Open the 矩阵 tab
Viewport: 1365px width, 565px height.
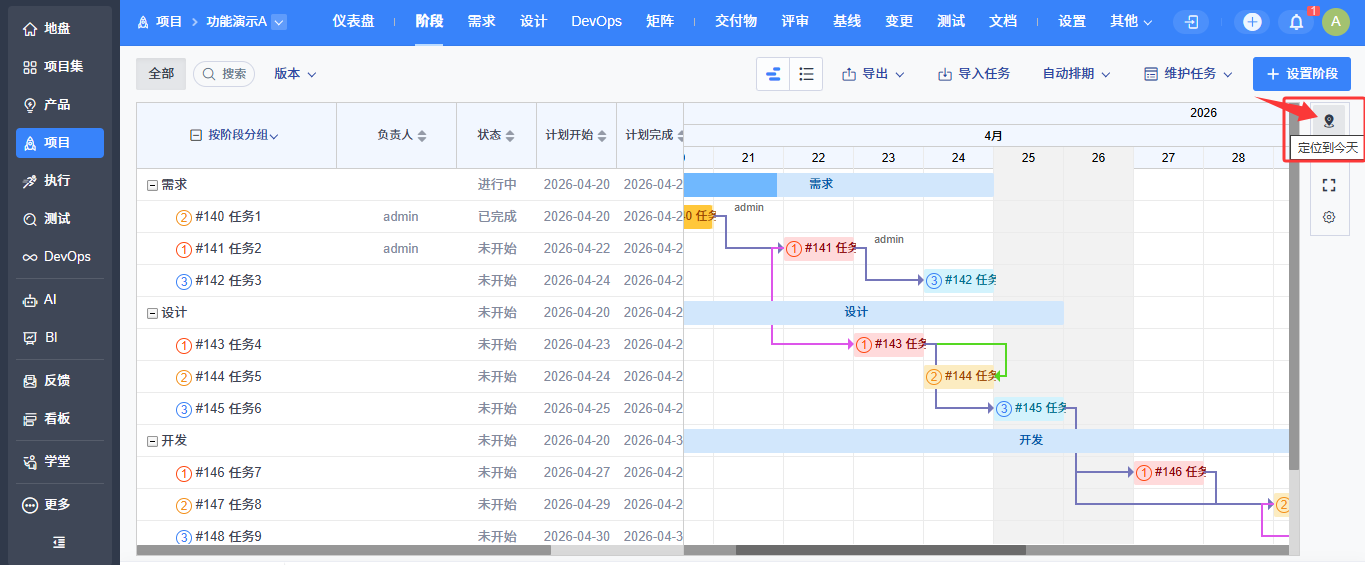(659, 22)
